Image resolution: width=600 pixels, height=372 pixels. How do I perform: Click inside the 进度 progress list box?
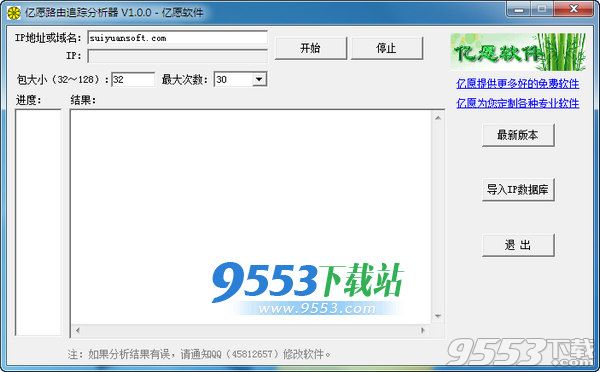click(38, 222)
